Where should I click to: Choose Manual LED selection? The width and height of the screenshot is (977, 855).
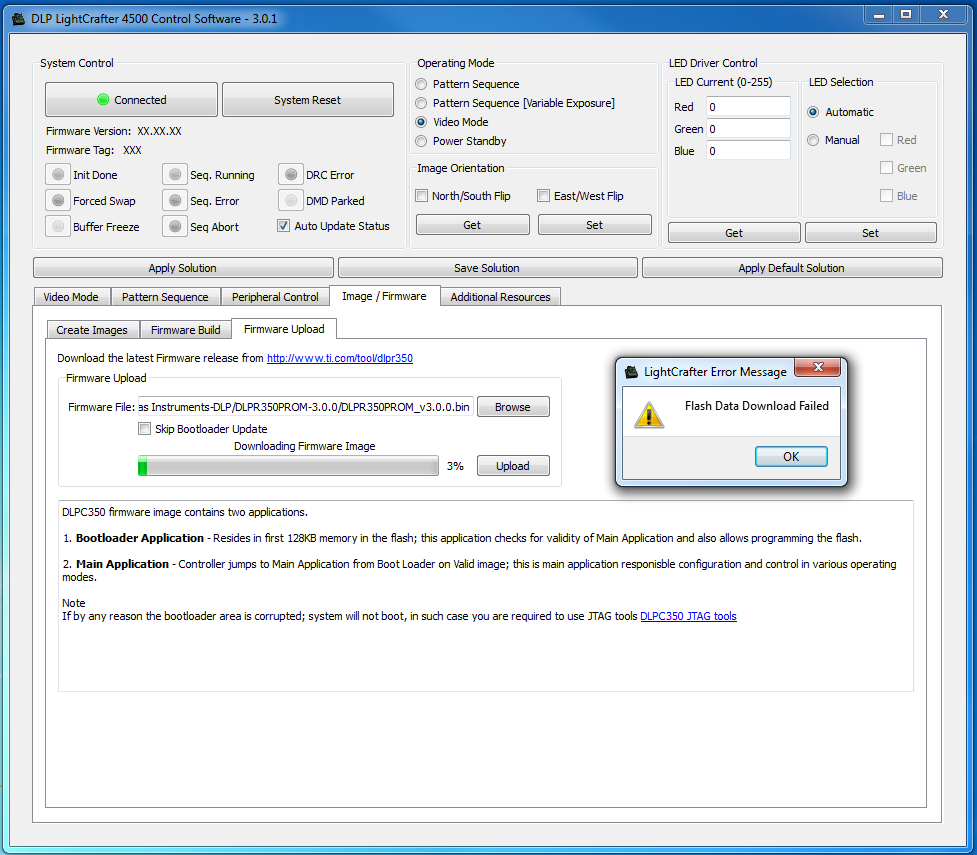813,140
